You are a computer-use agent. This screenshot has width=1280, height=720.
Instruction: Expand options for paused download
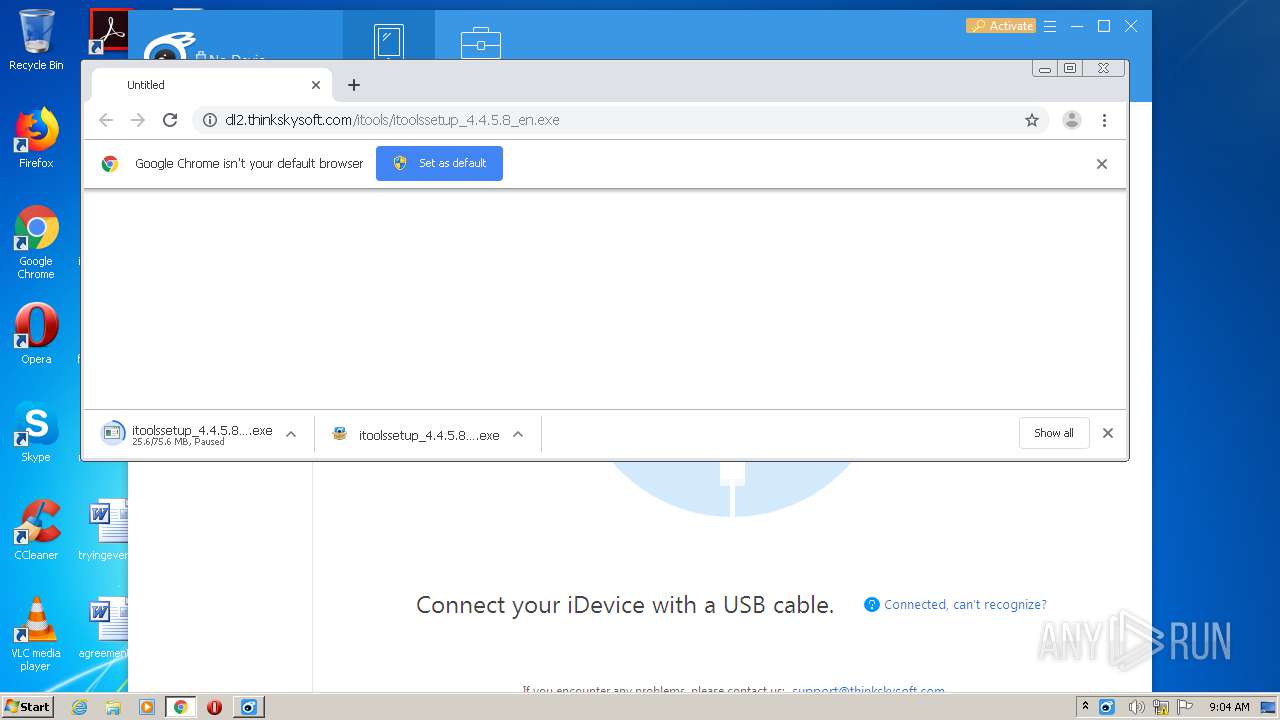coord(291,434)
